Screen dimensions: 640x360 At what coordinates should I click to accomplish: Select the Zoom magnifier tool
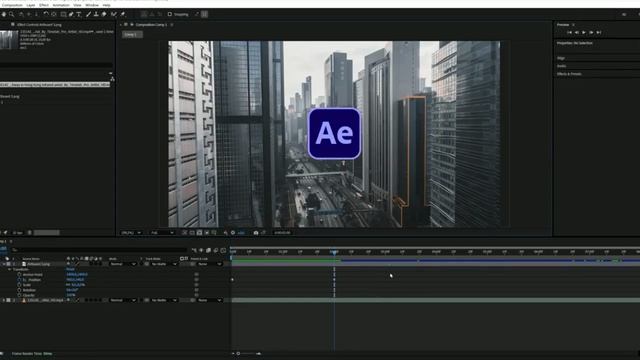coord(12,14)
